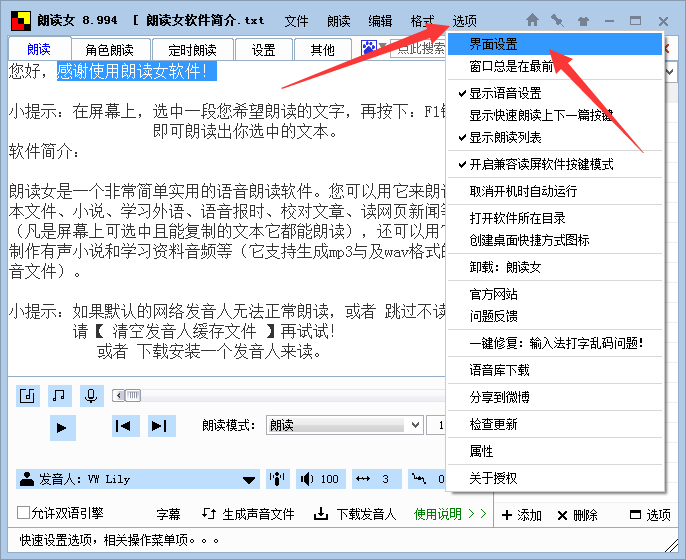Image resolution: width=686 pixels, height=560 pixels.
Task: Click the speed arrows icon showing 3
Action: (363, 479)
